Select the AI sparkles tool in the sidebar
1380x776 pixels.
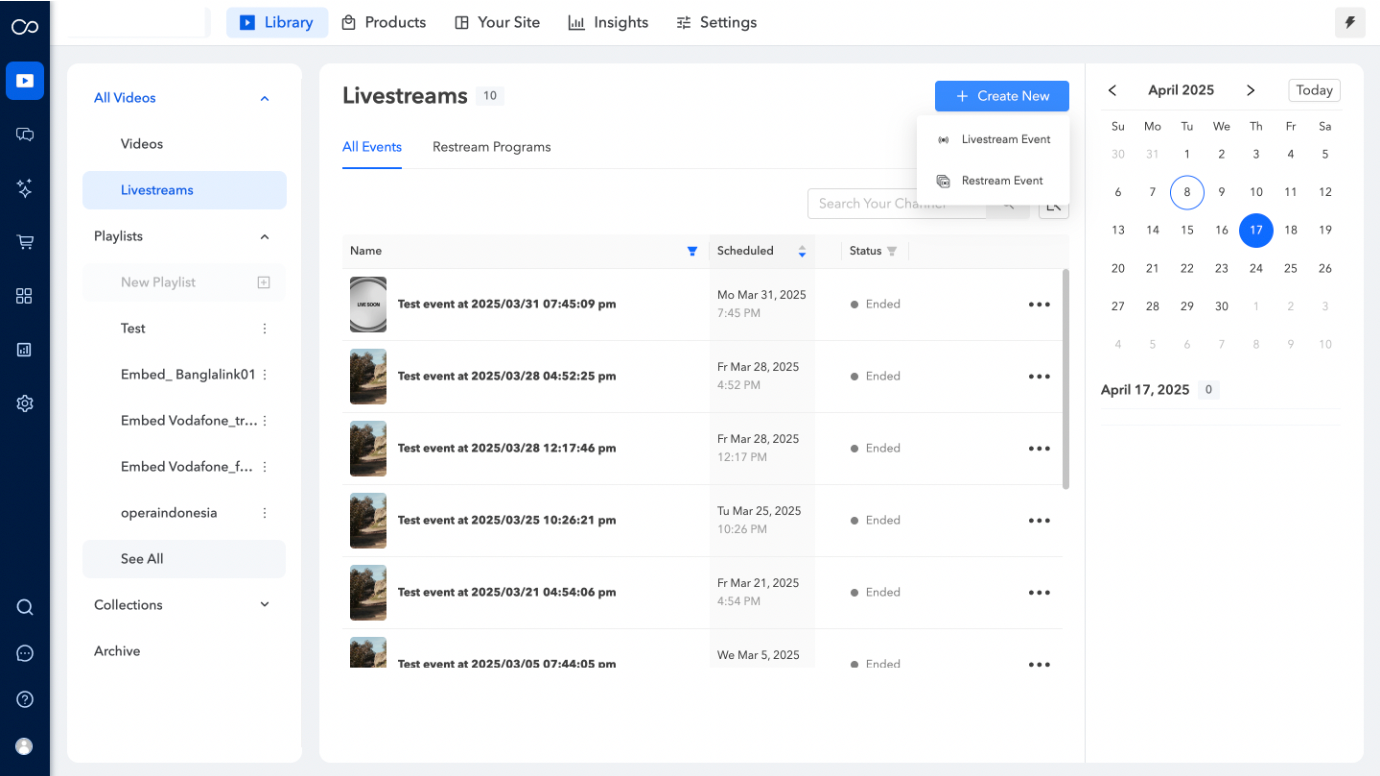point(24,188)
